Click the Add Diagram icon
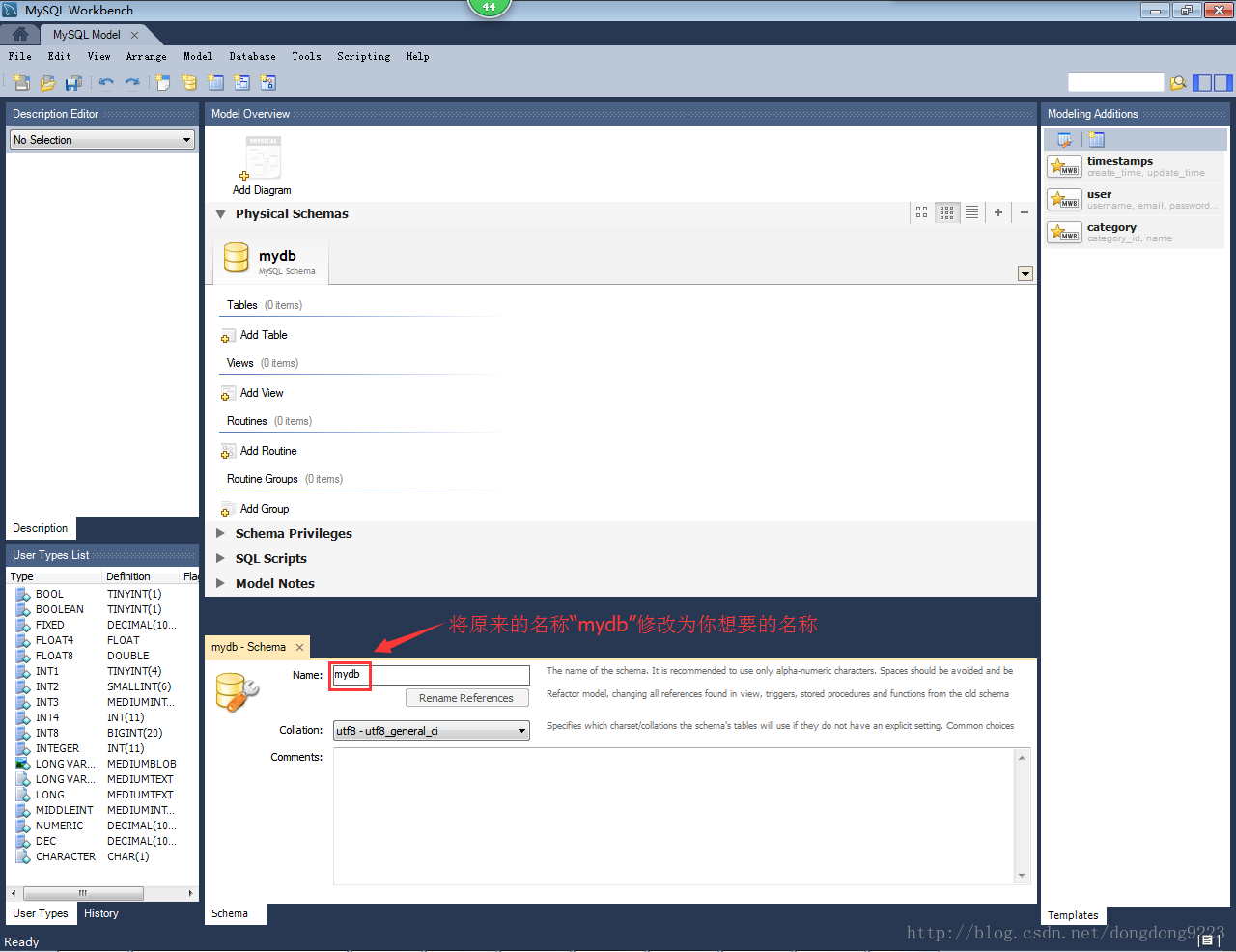 click(262, 158)
